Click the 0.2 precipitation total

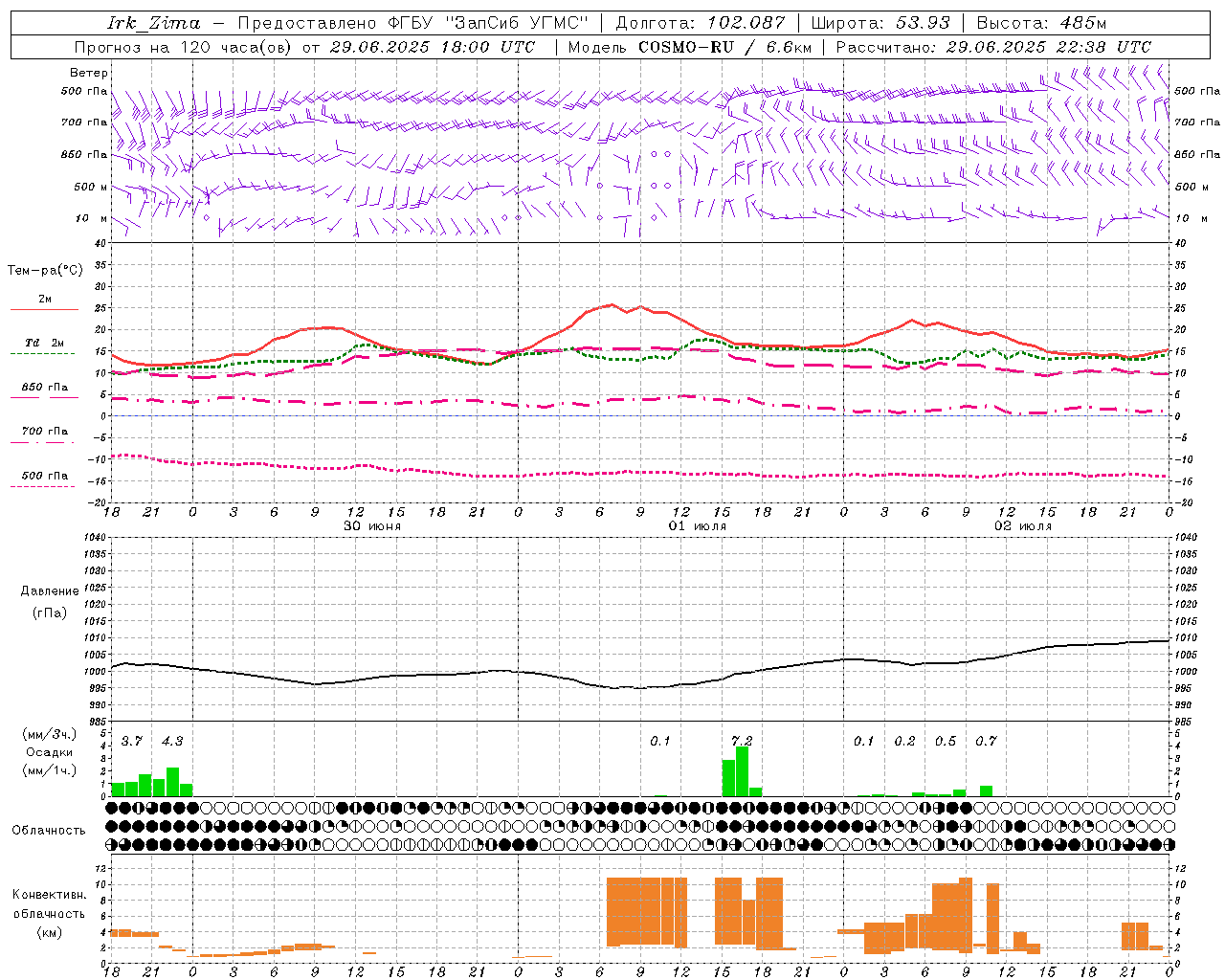tap(904, 742)
